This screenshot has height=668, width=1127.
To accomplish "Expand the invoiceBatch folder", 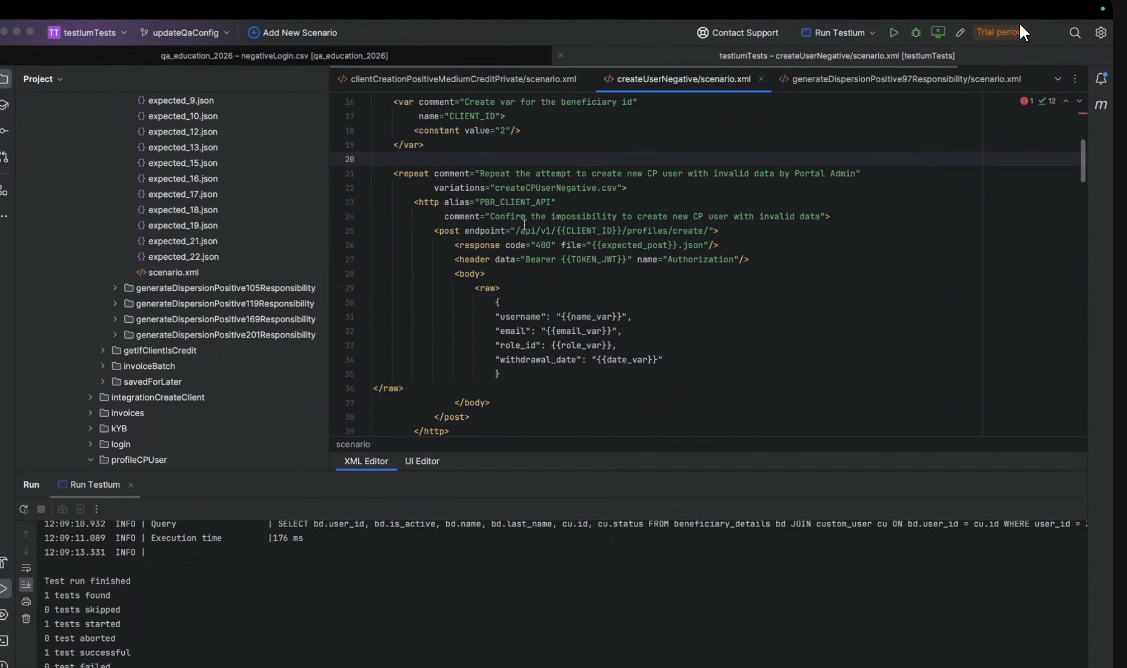I will [103, 366].
